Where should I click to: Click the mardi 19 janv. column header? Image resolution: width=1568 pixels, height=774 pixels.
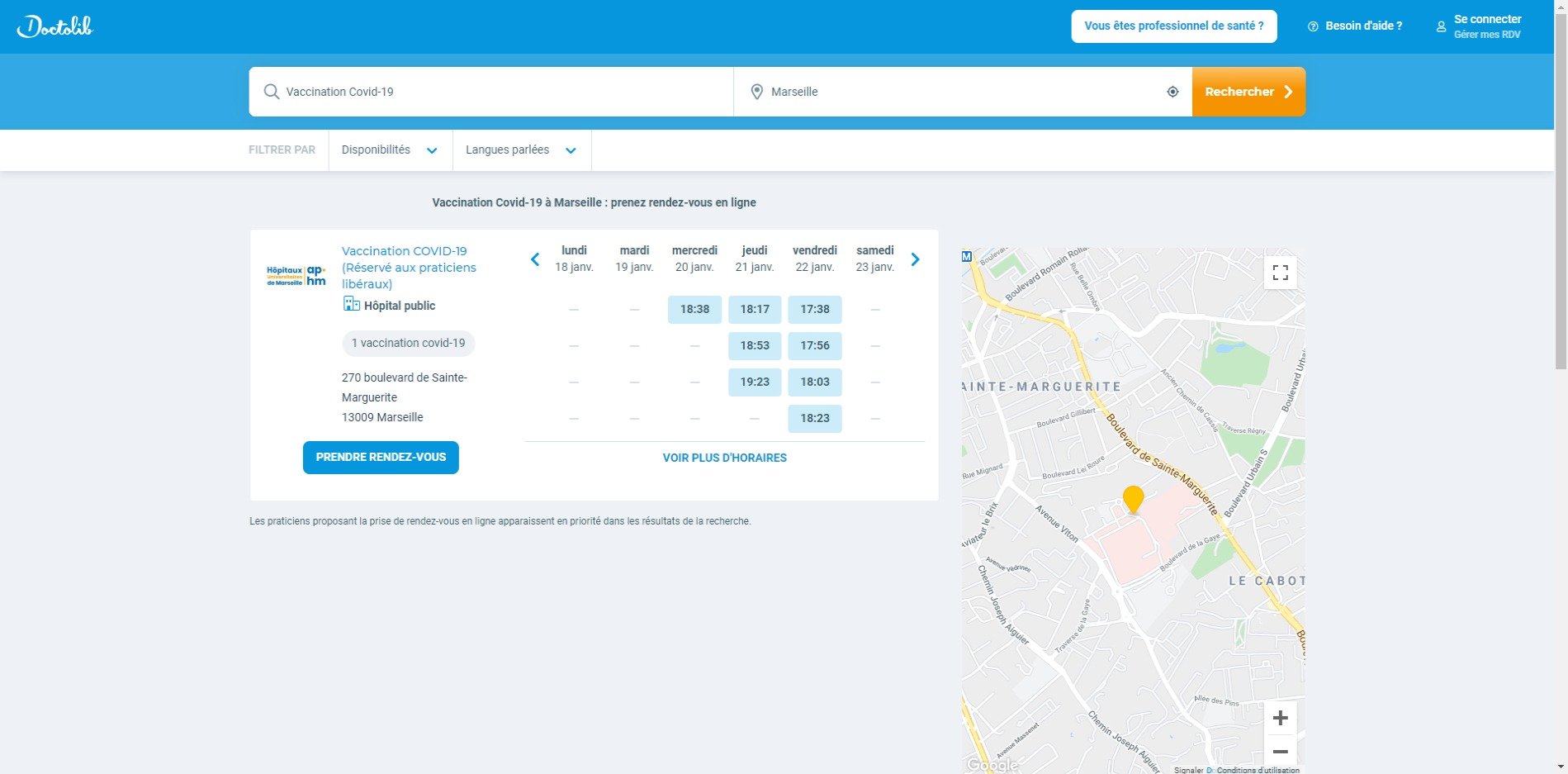(634, 259)
